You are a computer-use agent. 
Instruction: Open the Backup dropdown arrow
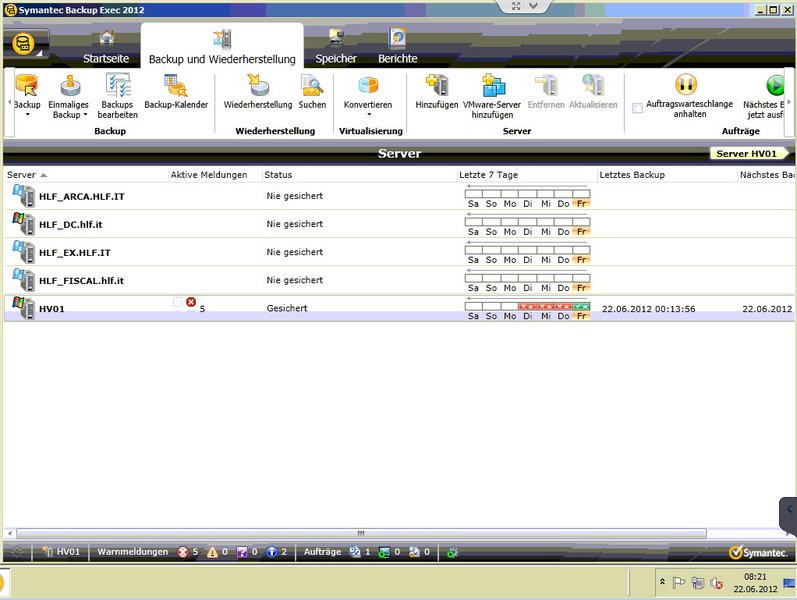click(x=27, y=114)
